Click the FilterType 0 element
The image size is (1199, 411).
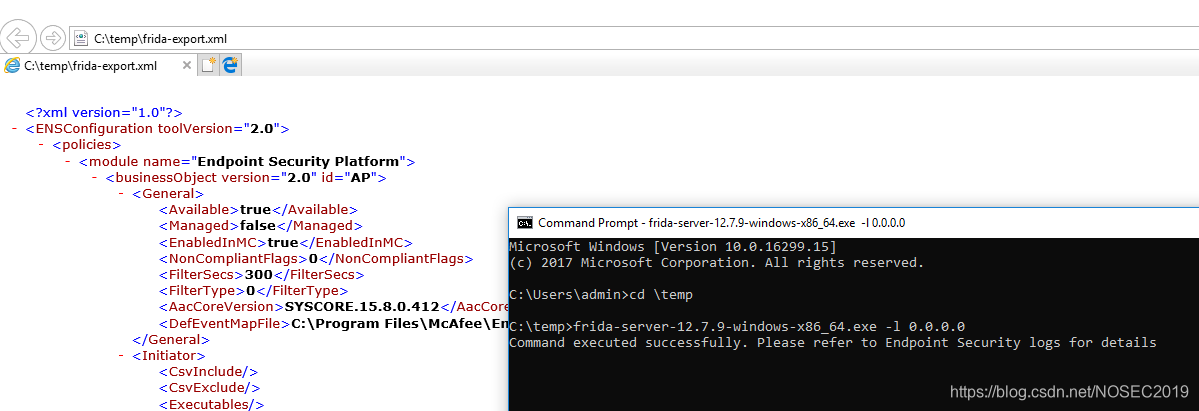pos(254,291)
